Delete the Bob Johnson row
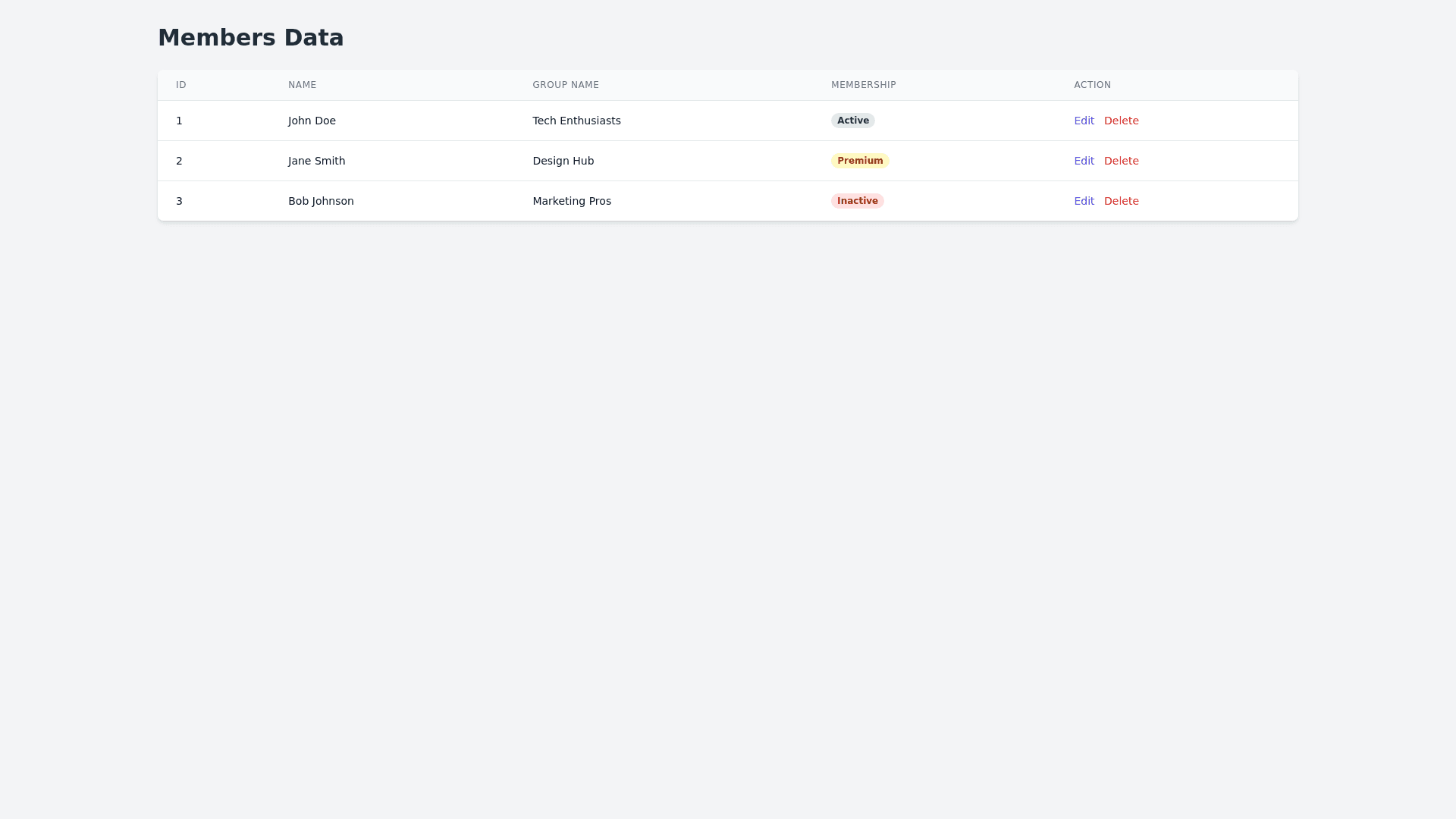The image size is (1456, 819). click(1121, 201)
